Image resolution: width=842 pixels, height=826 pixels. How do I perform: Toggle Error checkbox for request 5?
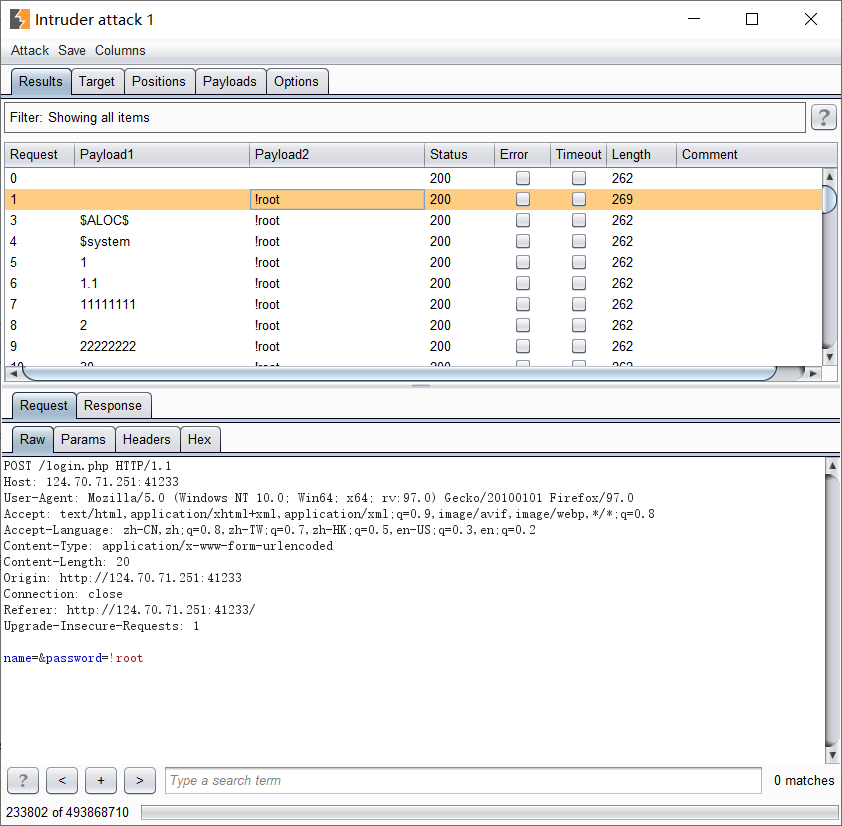click(522, 262)
